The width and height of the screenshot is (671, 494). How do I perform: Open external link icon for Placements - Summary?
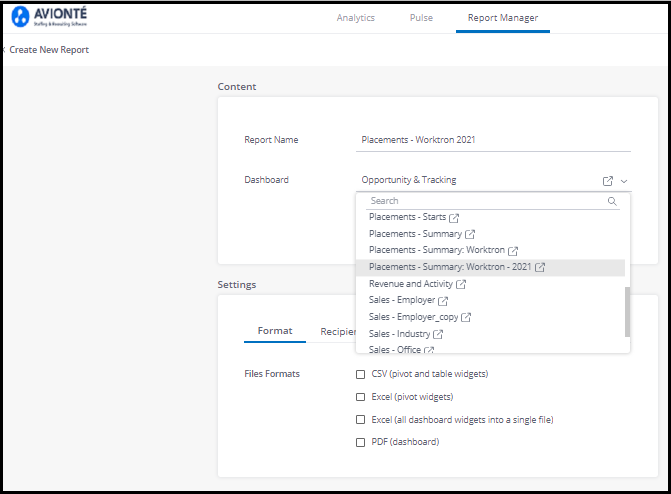[x=470, y=234]
